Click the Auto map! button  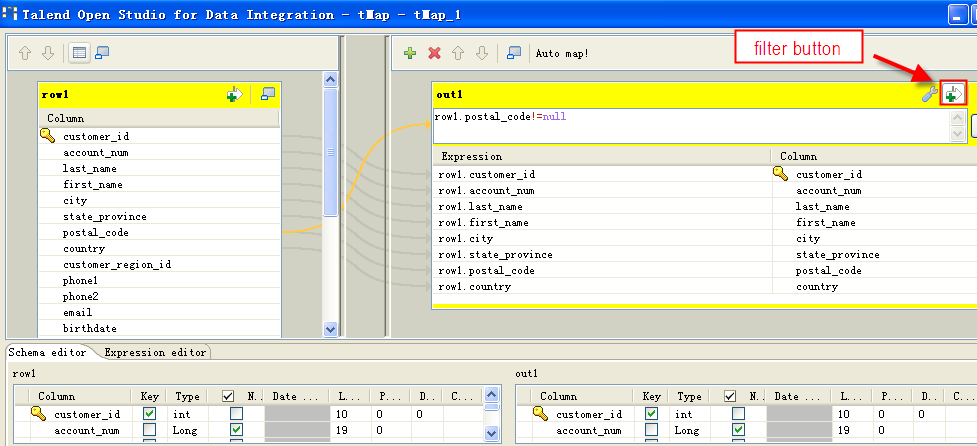(x=562, y=53)
